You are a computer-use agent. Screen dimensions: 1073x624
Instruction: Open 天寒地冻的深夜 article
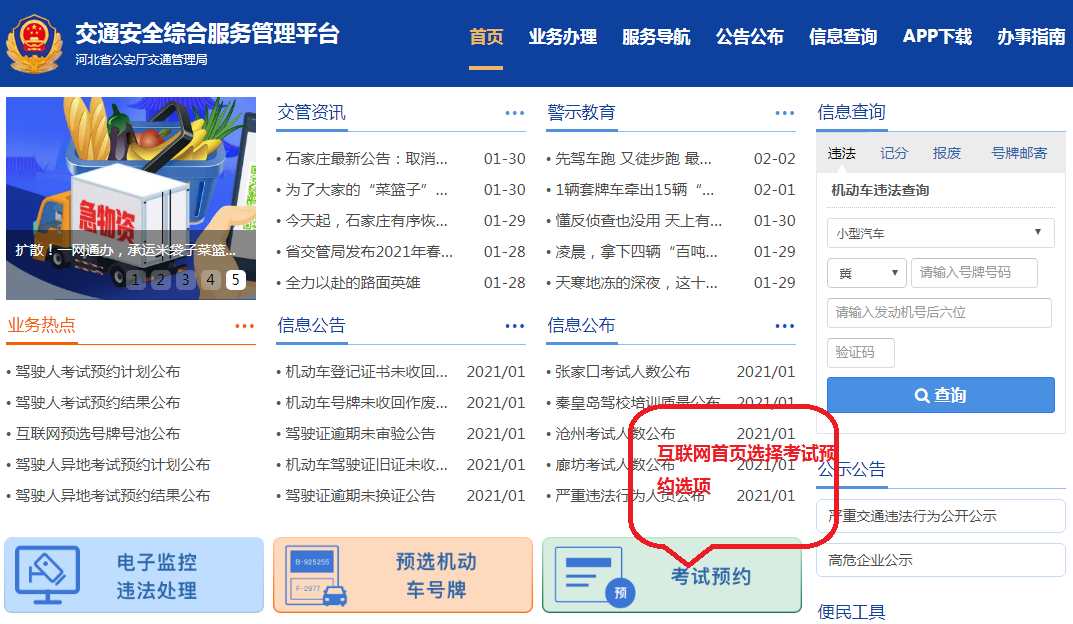pos(636,283)
